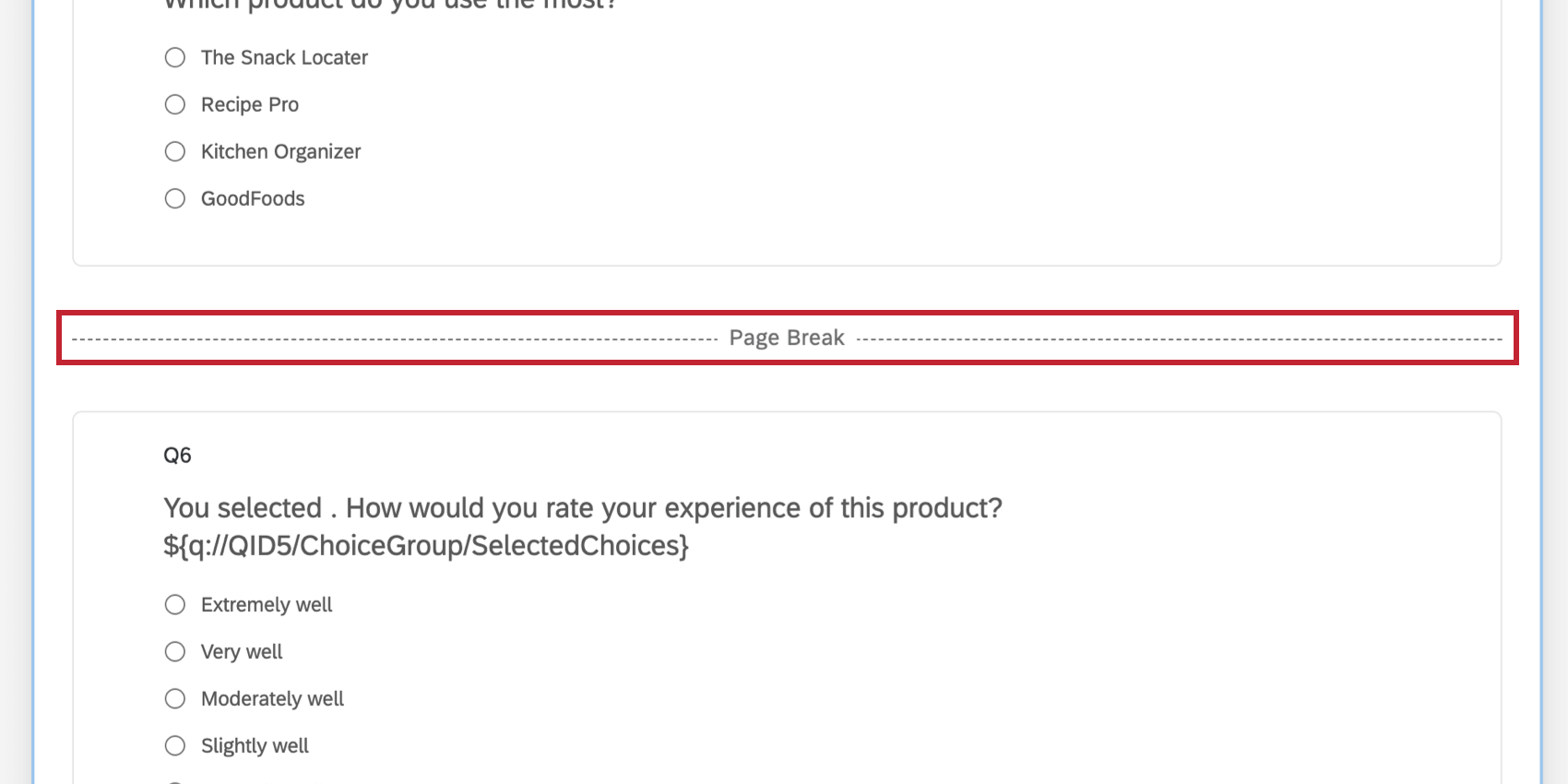Edit the 'Very well' answer label
This screenshot has width=1568, height=784.
click(x=242, y=652)
